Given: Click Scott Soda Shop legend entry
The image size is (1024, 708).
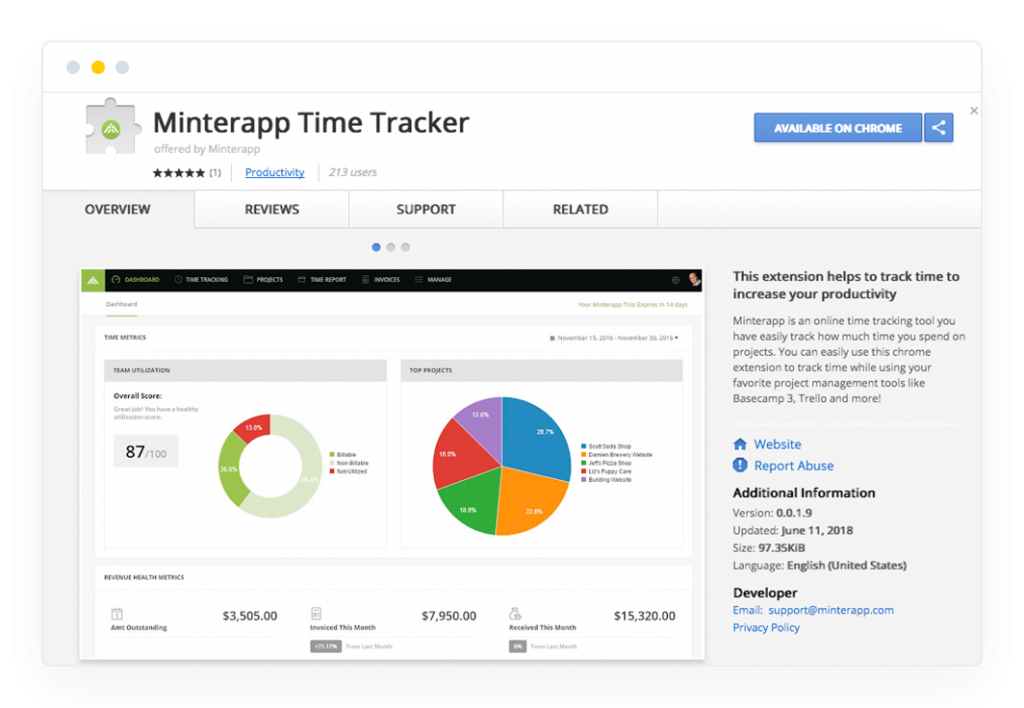Looking at the screenshot, I should pos(606,446).
